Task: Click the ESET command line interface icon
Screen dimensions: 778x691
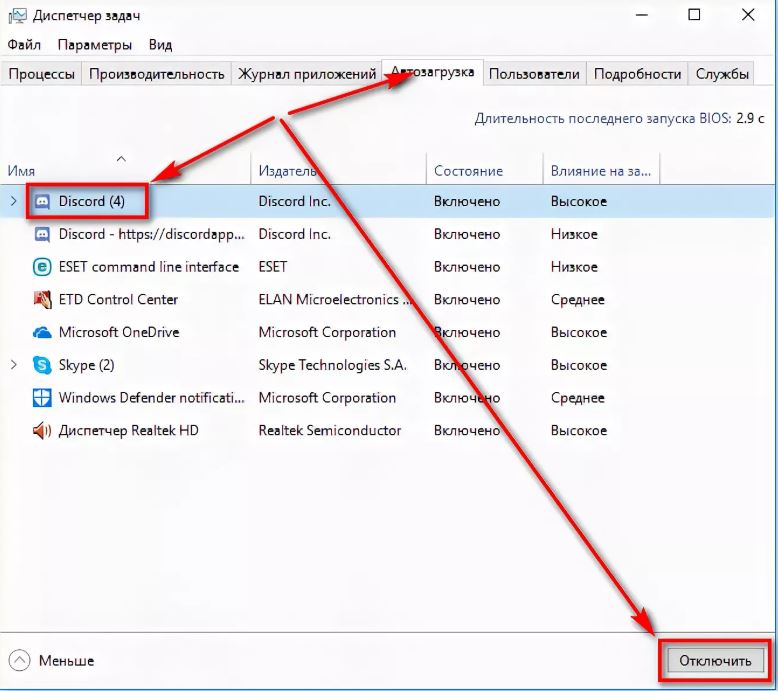Action: pyautogui.click(x=42, y=267)
